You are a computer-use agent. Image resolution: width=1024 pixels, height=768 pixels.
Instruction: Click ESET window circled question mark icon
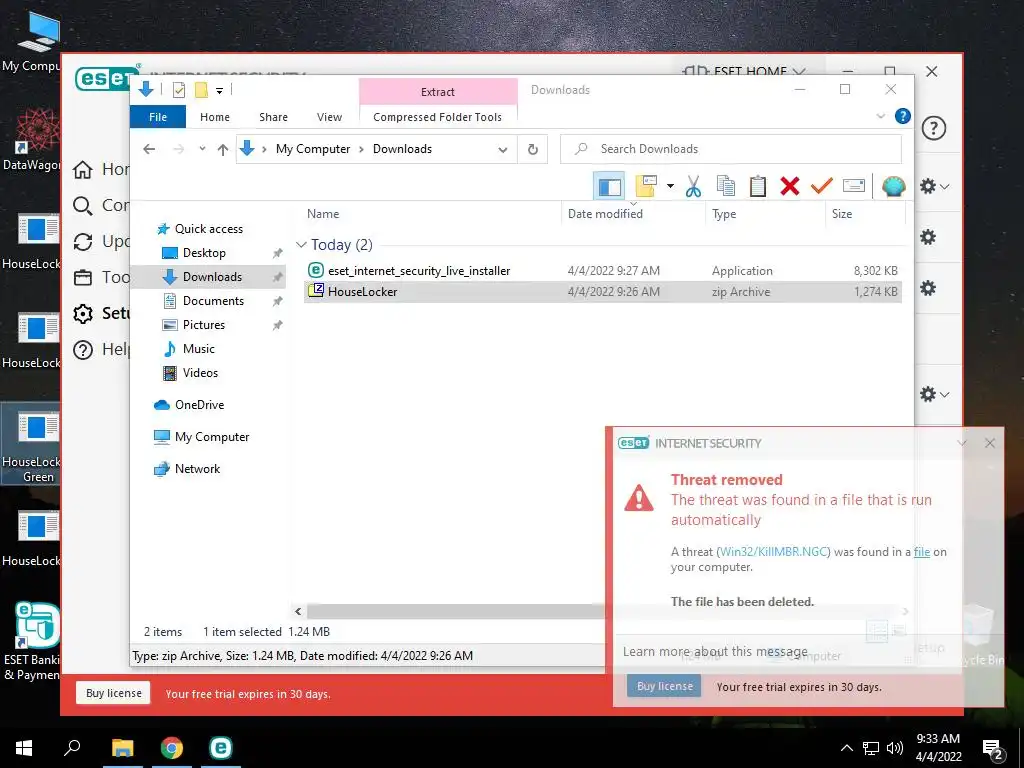point(934,128)
